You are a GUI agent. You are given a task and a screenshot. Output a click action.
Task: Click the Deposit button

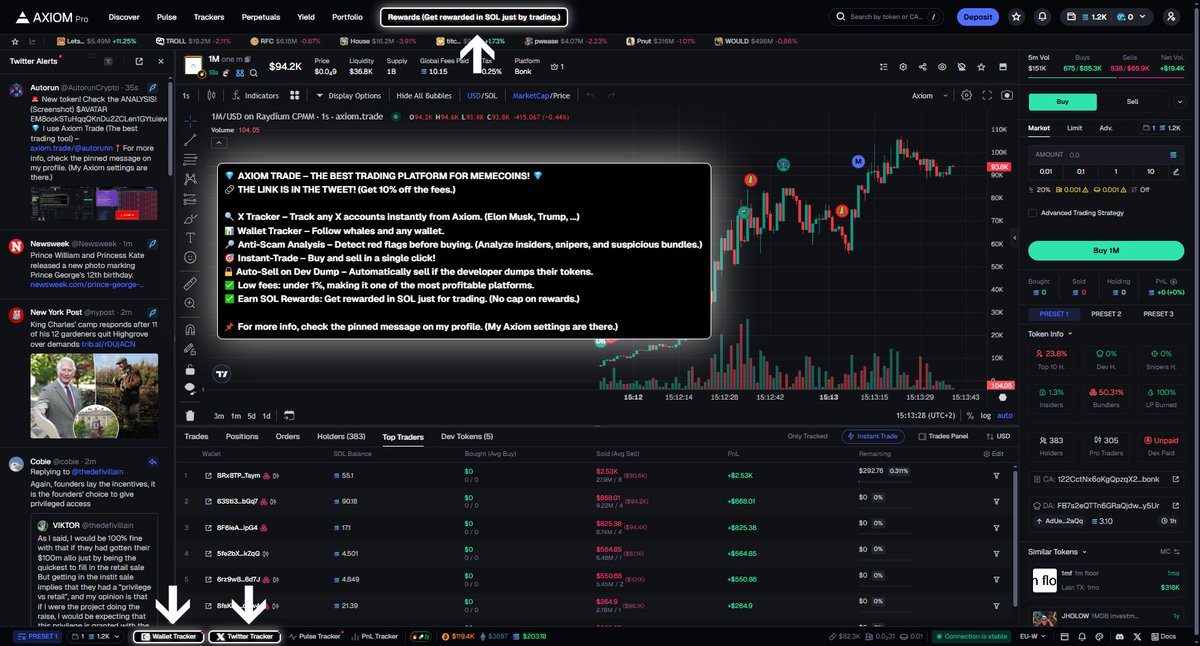click(x=977, y=17)
